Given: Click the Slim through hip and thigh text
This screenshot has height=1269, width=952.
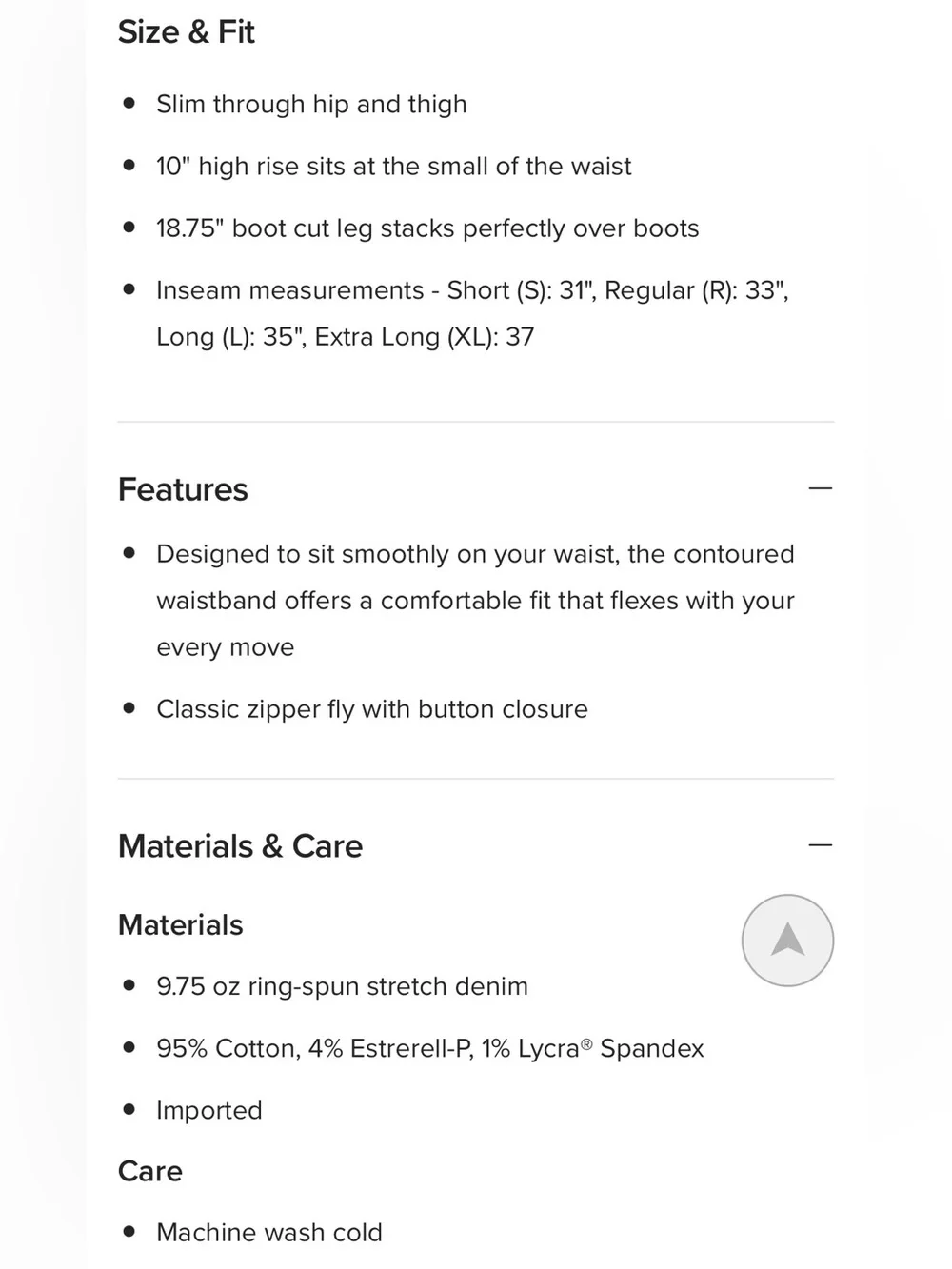Looking at the screenshot, I should pos(311,105).
